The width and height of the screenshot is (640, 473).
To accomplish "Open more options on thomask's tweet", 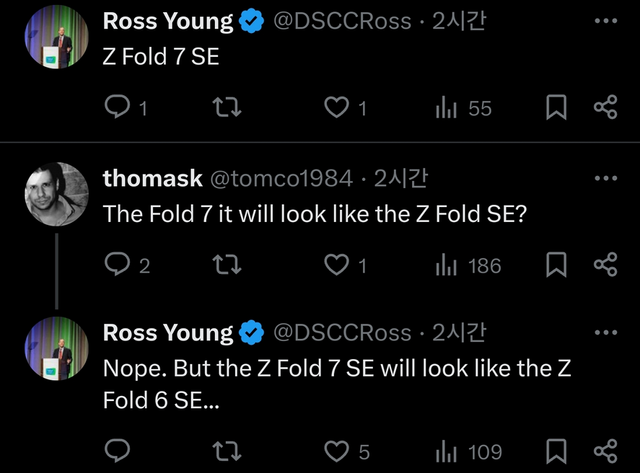I will [606, 178].
